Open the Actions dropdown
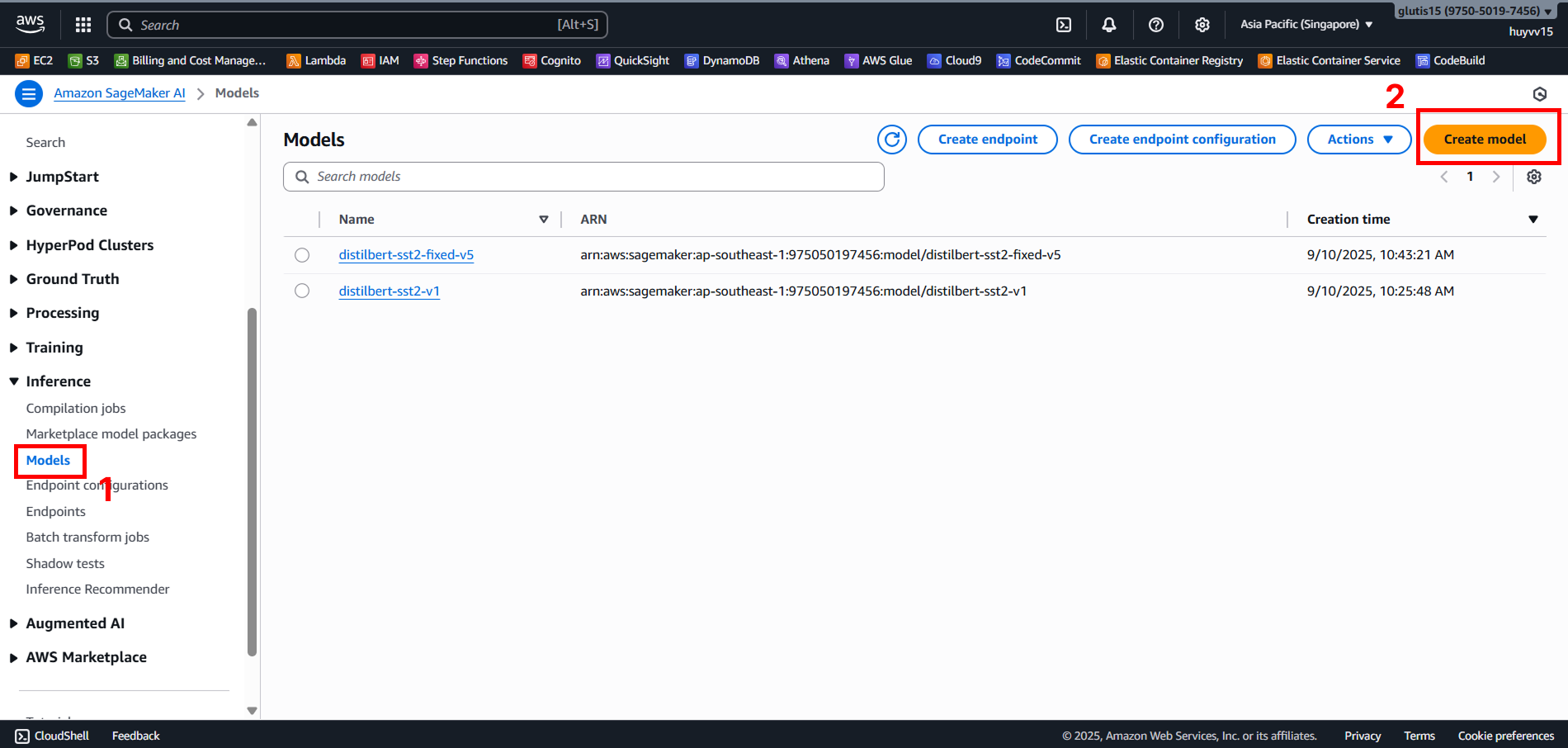The image size is (1568, 748). (x=1358, y=140)
